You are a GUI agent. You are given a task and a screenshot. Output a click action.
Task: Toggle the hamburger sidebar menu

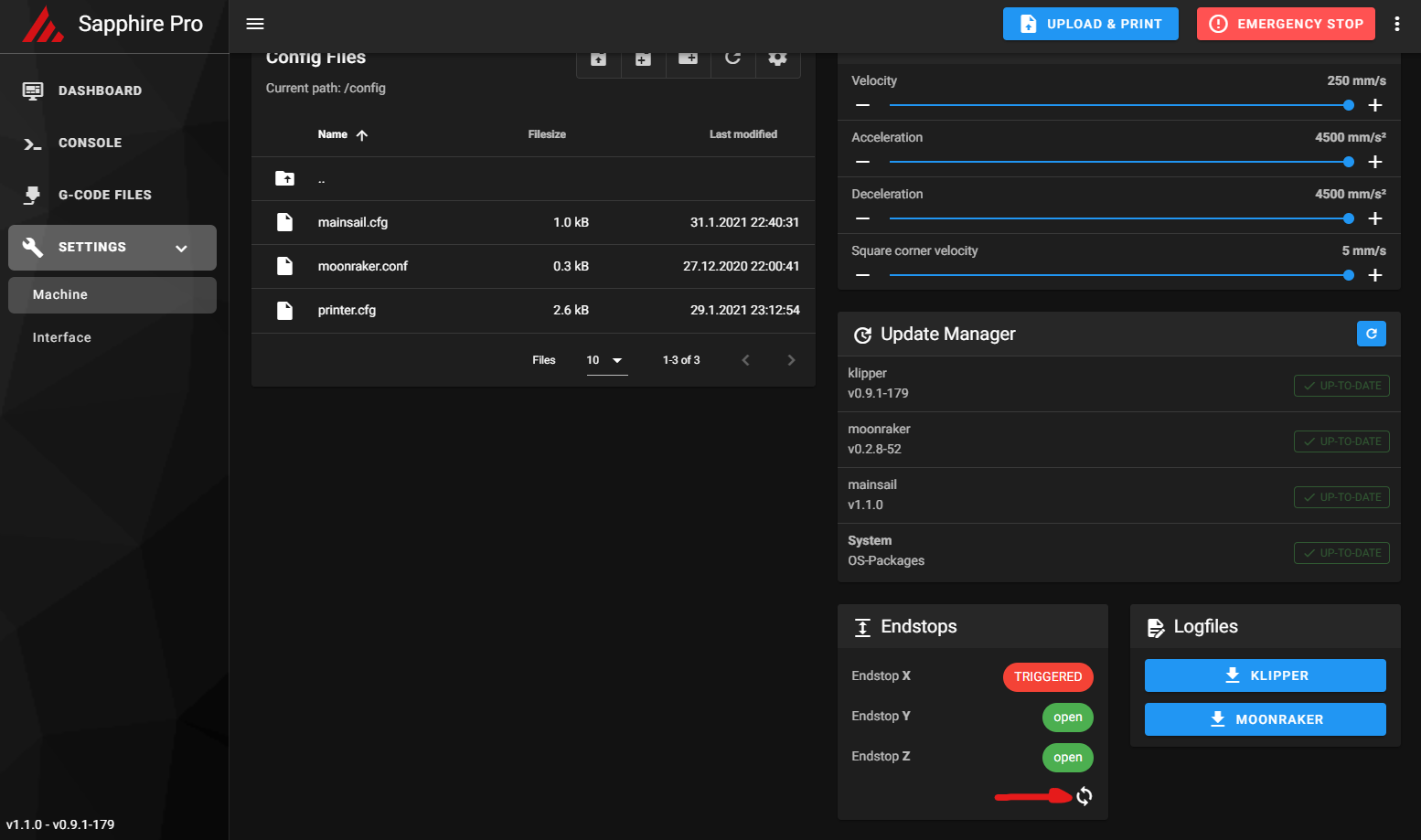point(255,24)
